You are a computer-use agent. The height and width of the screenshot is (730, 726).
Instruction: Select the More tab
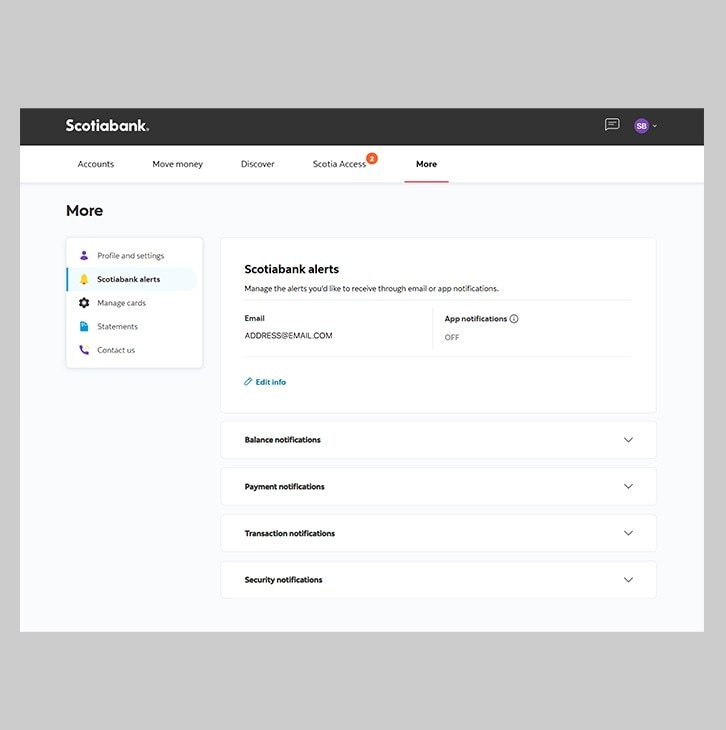click(x=426, y=164)
